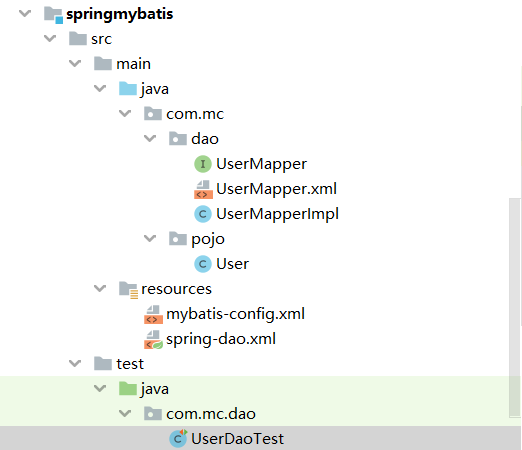Click the springmybatis module folder icon
This screenshot has height=450, width=522.
[53, 15]
